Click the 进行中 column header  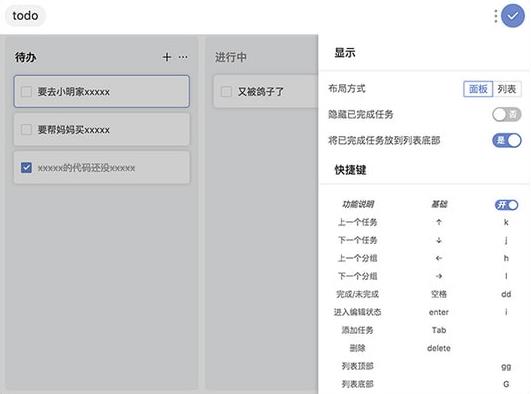pos(231,57)
